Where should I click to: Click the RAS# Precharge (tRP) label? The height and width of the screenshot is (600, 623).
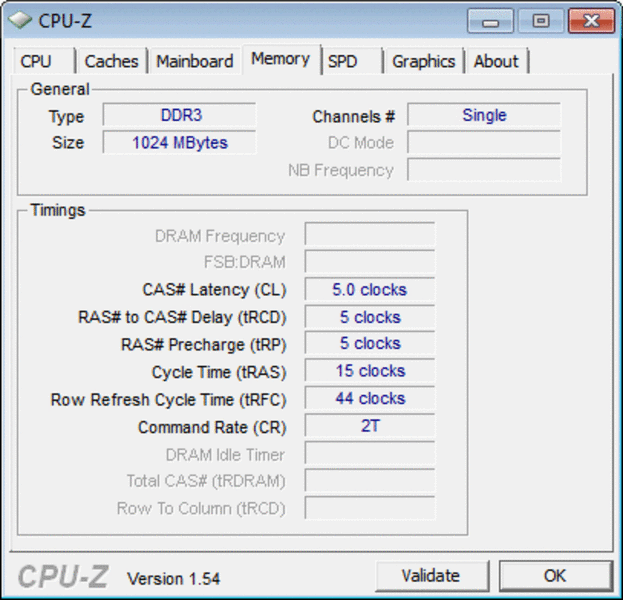click(x=204, y=345)
